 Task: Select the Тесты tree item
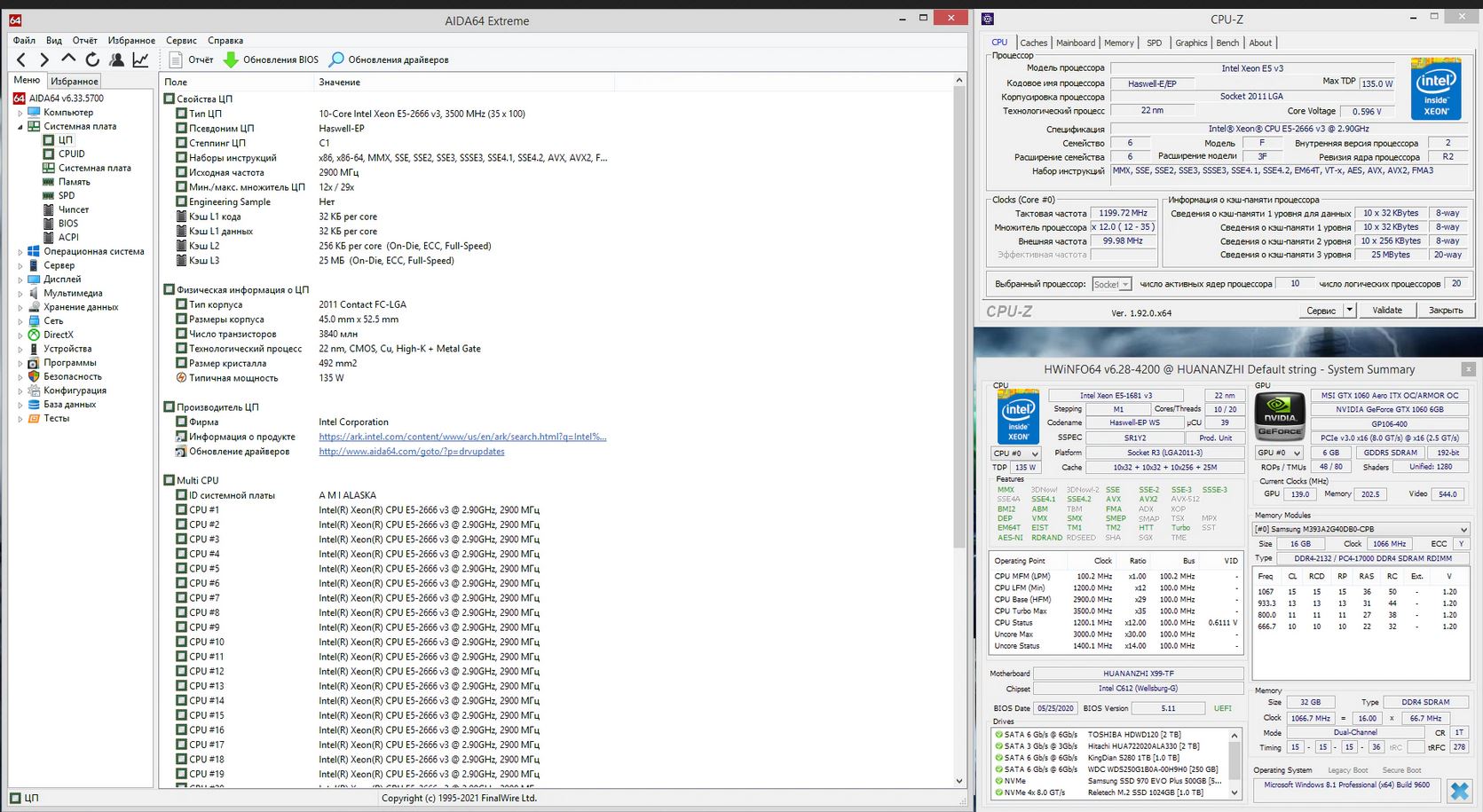pos(49,418)
